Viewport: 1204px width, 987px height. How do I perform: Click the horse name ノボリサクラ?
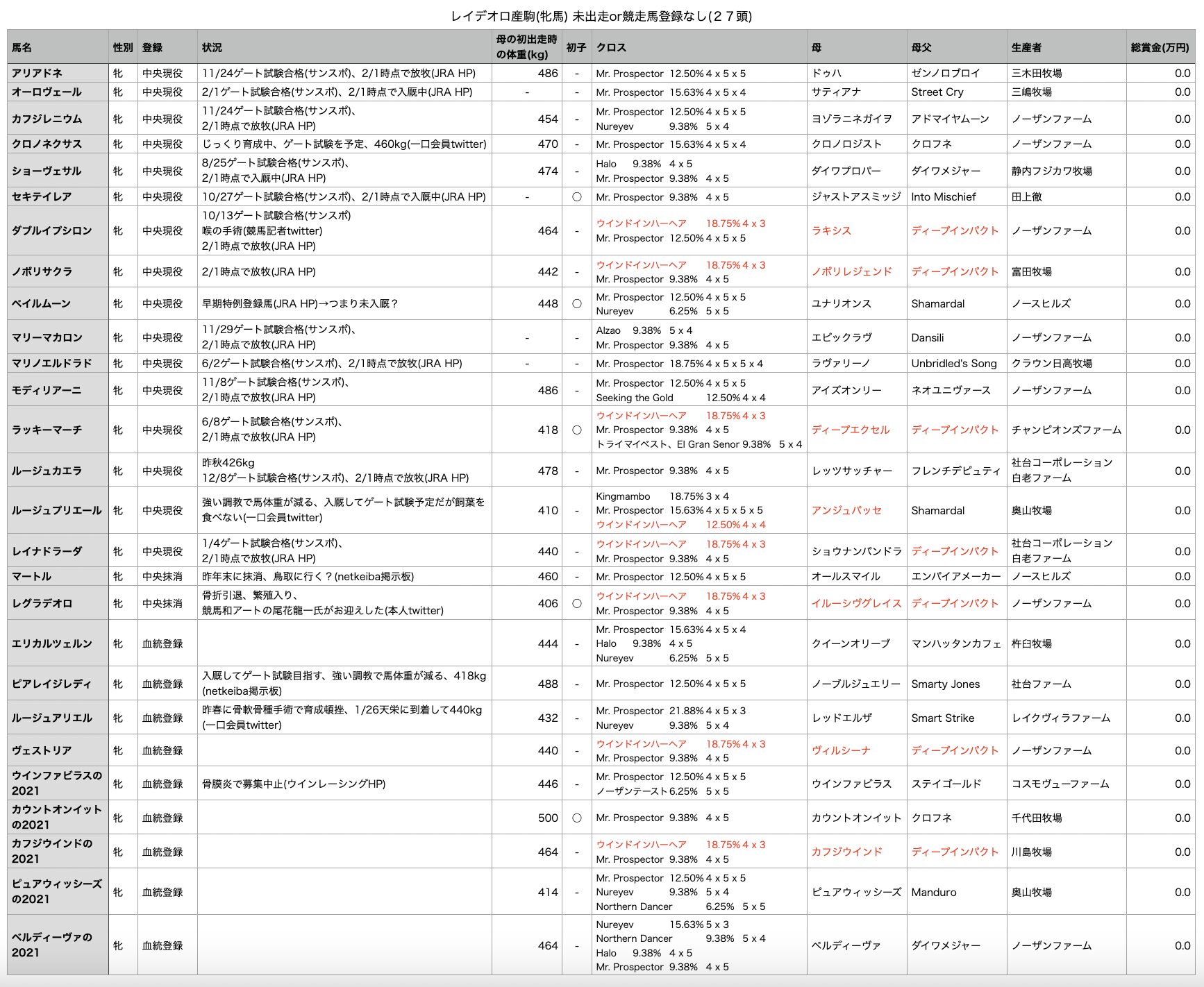point(42,271)
